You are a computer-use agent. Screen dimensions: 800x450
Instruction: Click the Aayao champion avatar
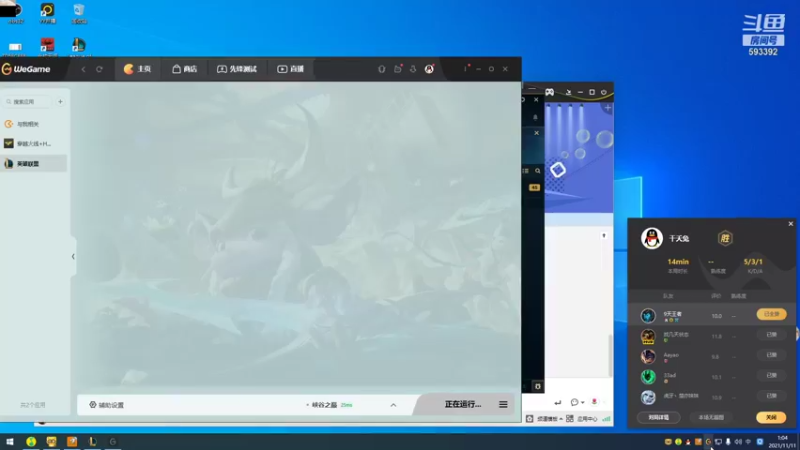tap(648, 356)
